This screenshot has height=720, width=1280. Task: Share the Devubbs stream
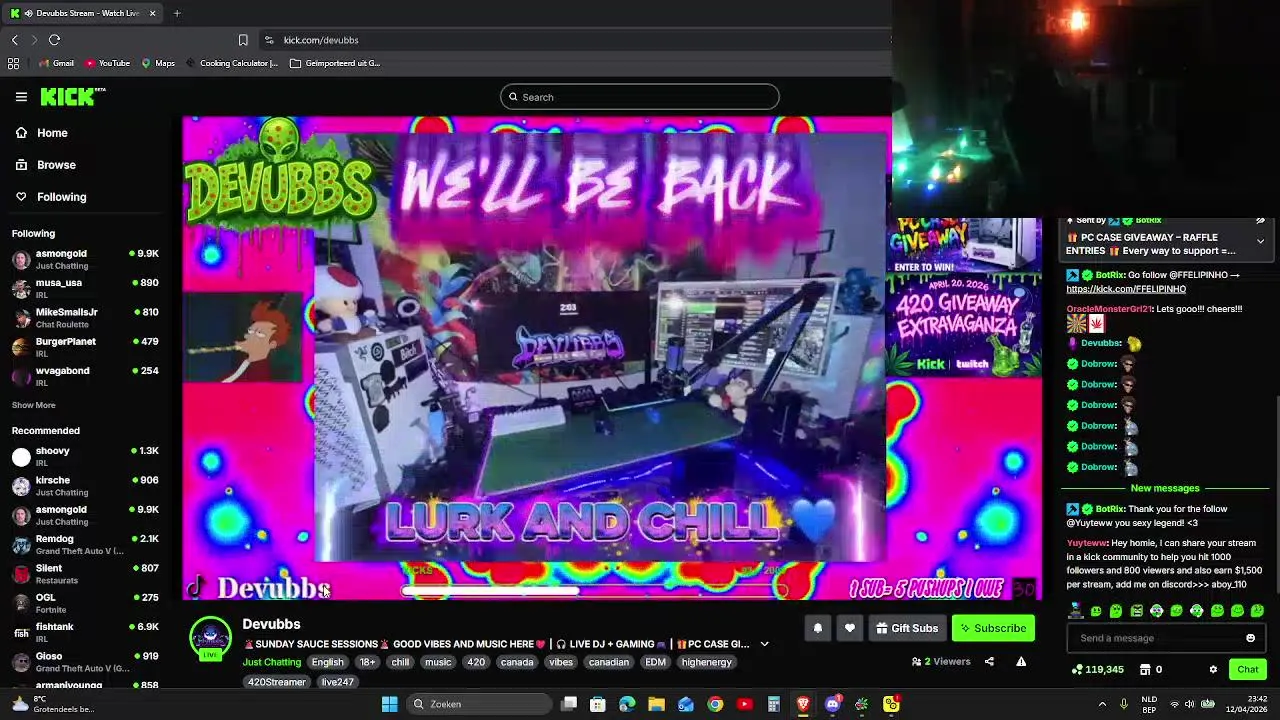pyautogui.click(x=989, y=661)
